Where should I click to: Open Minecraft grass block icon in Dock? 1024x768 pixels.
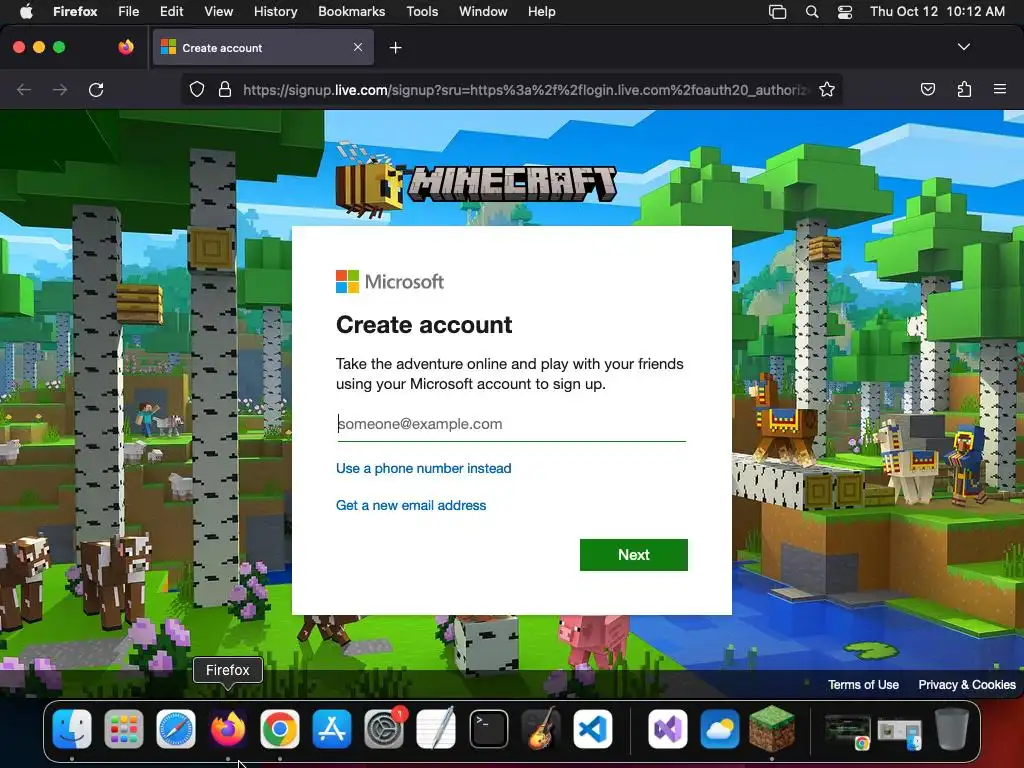[772, 728]
